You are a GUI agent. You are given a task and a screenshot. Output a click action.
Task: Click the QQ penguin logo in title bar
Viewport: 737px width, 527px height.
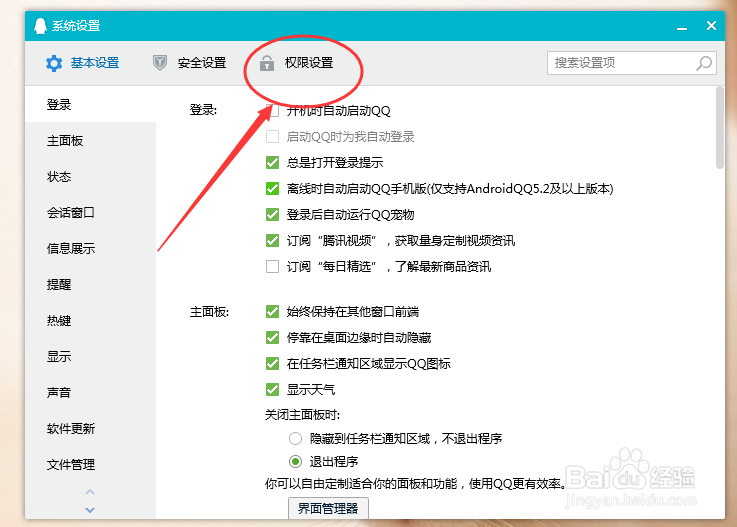pos(40,26)
